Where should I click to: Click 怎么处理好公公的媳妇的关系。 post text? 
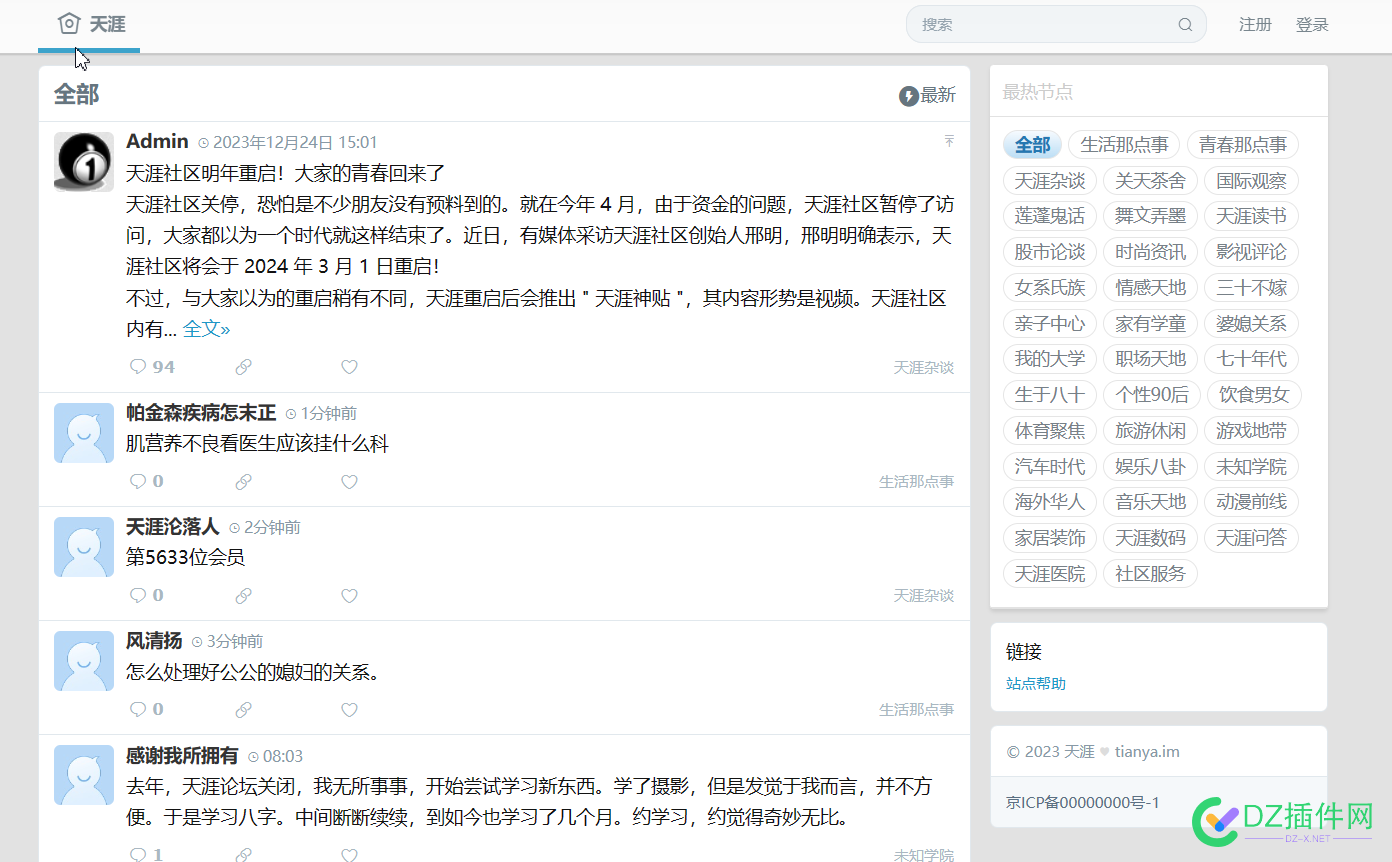[x=253, y=672]
